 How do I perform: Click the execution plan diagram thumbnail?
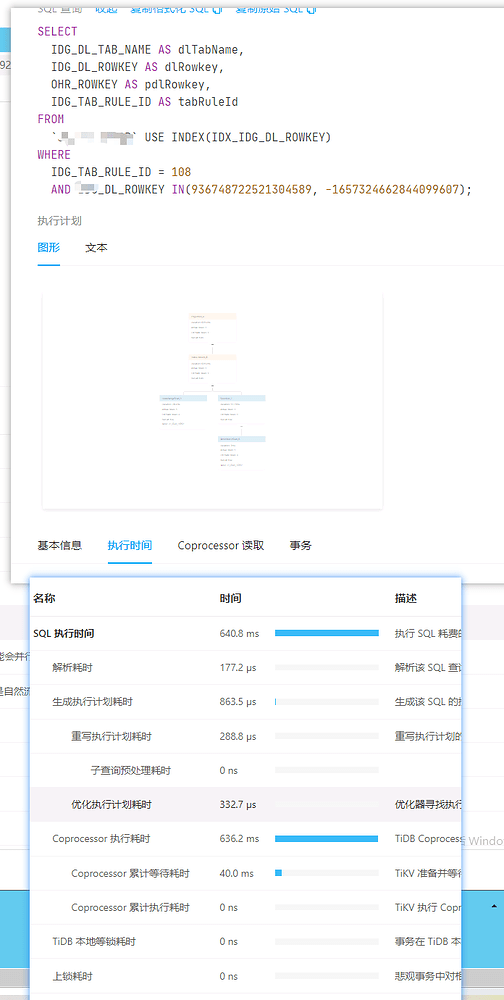(x=212, y=401)
